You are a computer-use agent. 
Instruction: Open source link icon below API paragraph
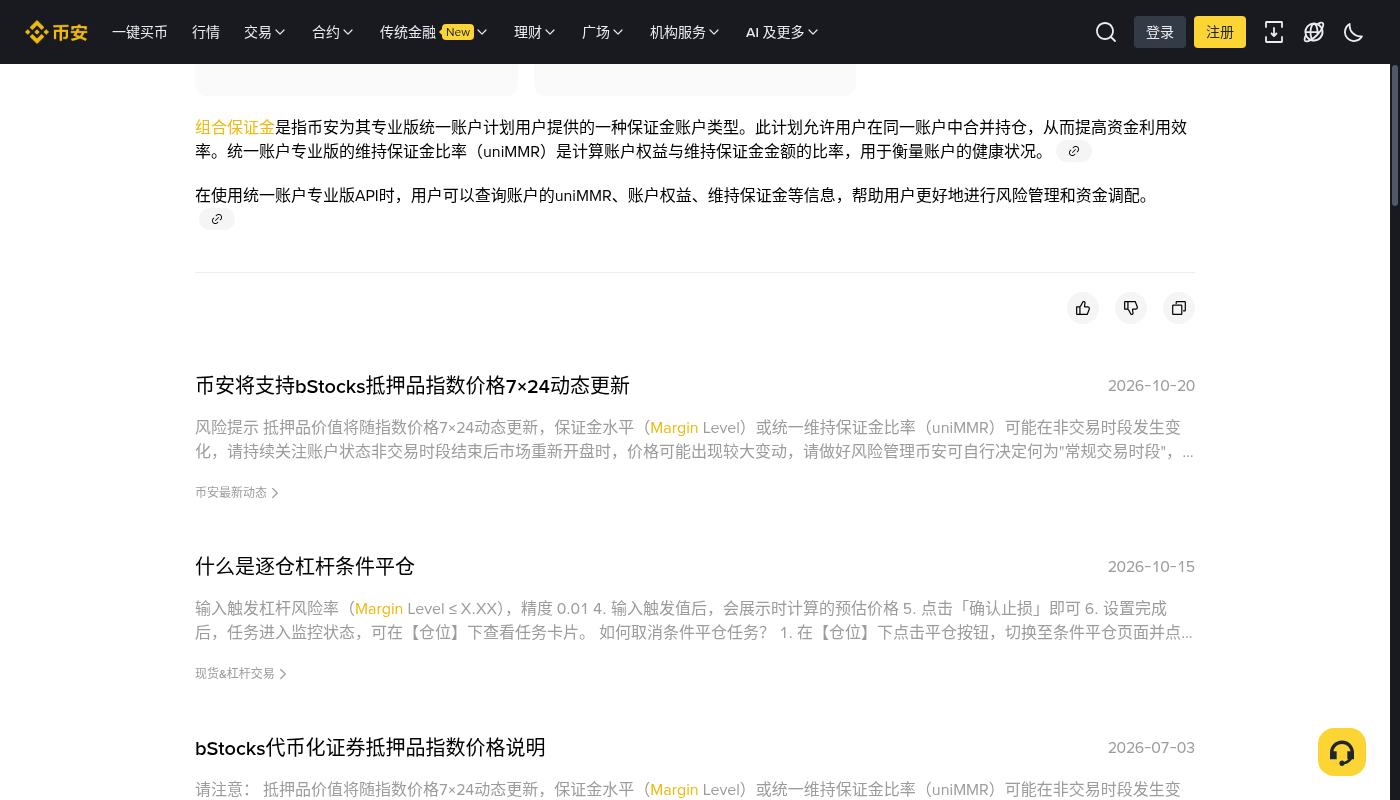[x=217, y=219]
